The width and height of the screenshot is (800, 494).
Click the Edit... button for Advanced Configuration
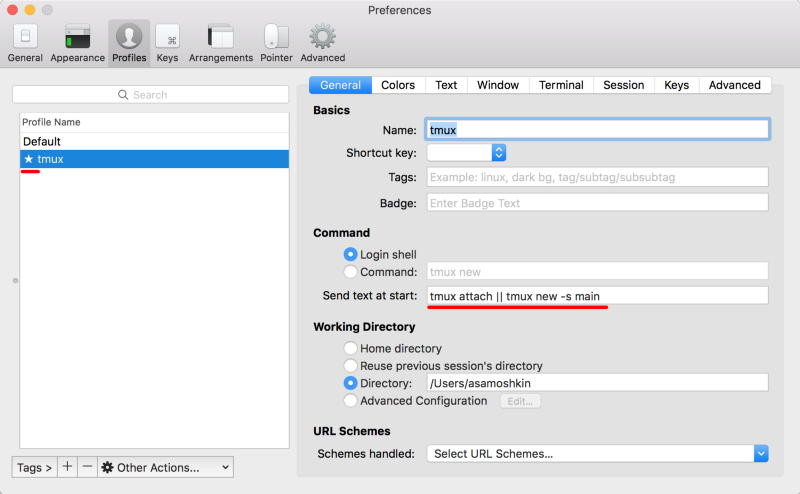[520, 401]
